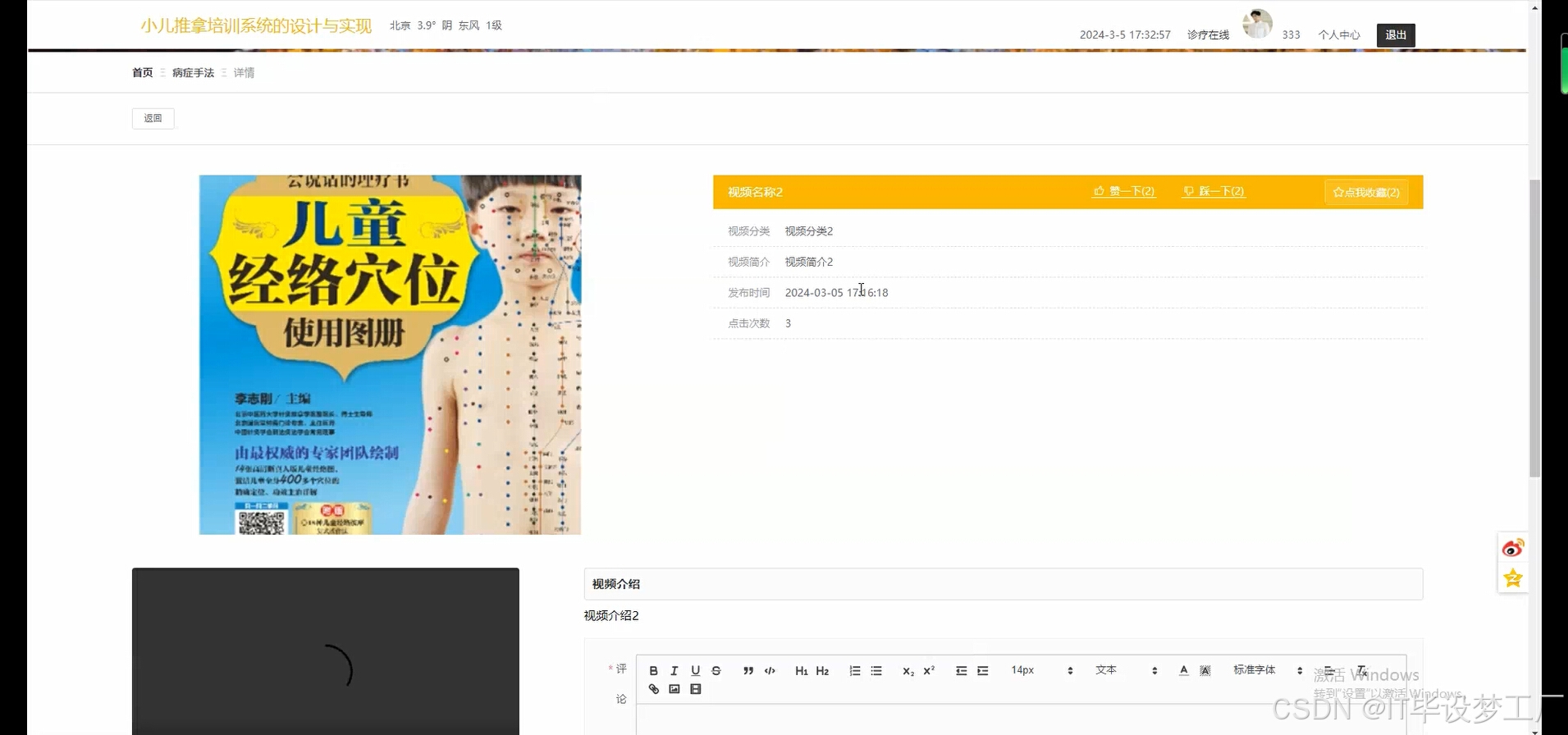This screenshot has height=735, width=1568.
Task: Insert an image into the comment
Action: tap(674, 689)
